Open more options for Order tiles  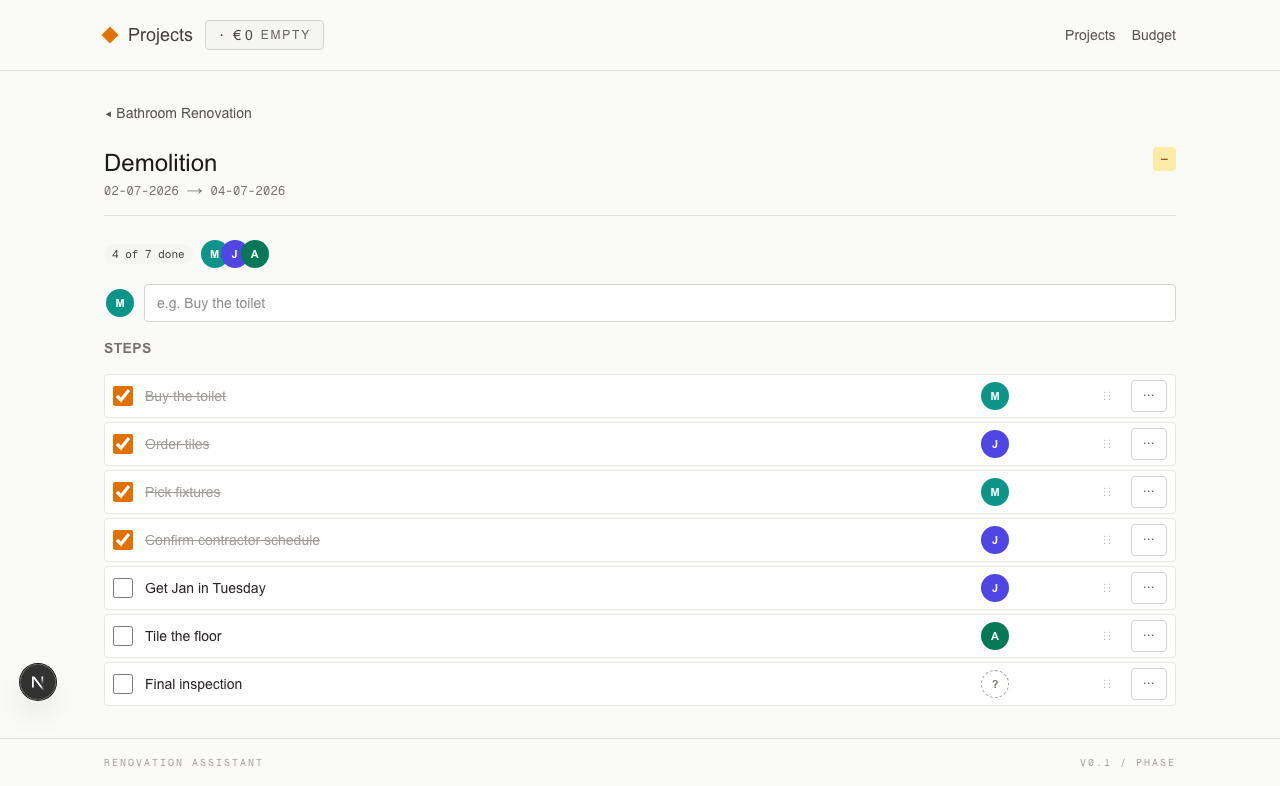[1149, 444]
